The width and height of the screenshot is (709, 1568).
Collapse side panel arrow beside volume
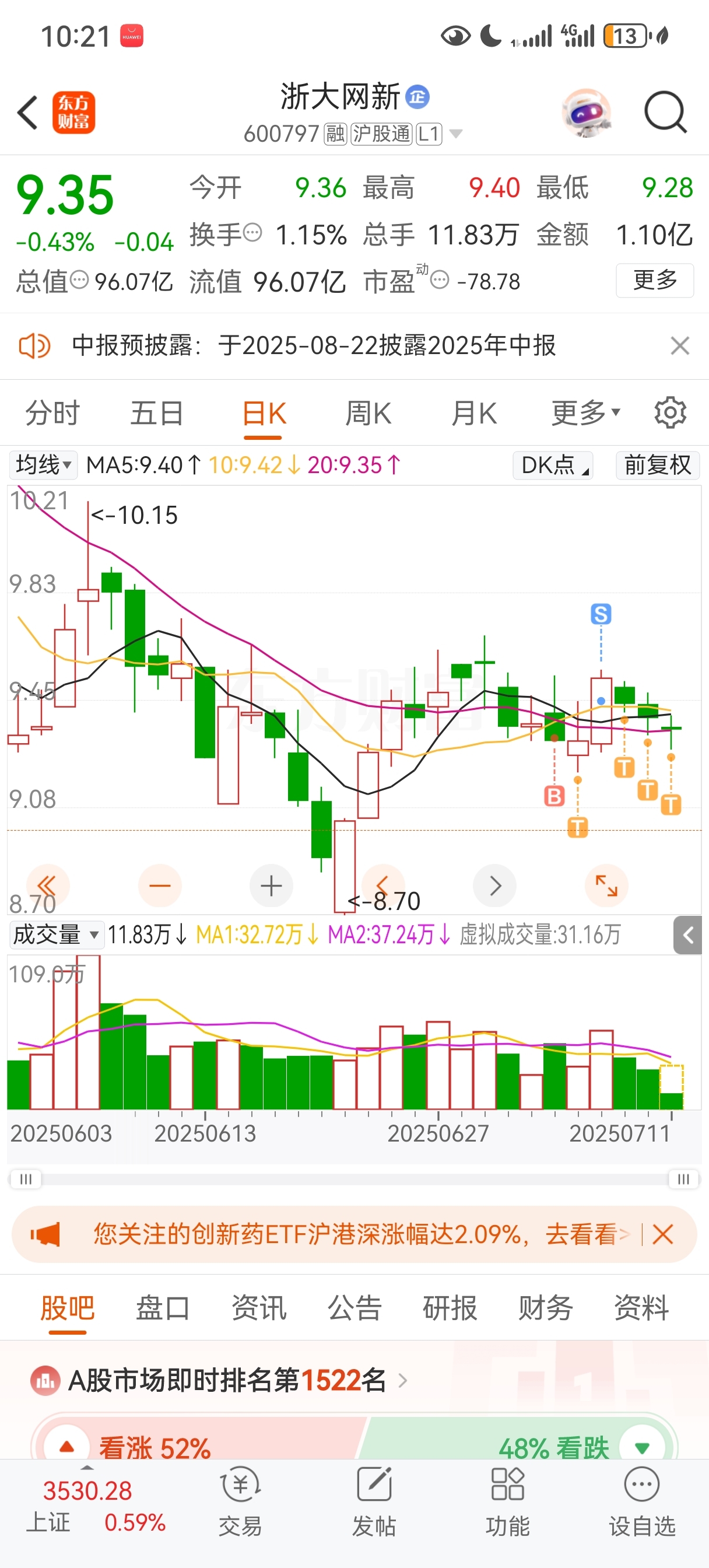687,935
